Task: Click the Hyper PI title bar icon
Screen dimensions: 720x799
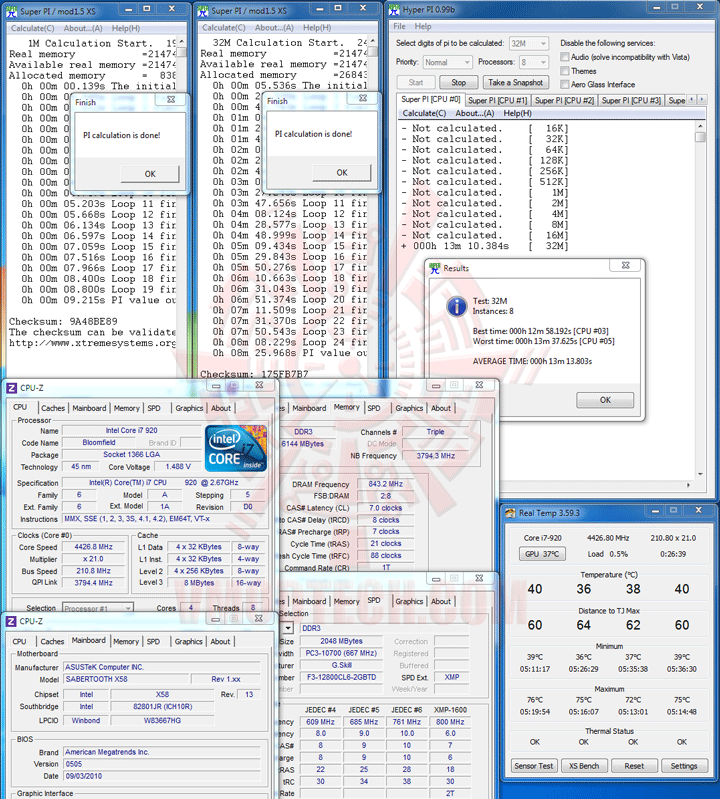Action: click(394, 9)
